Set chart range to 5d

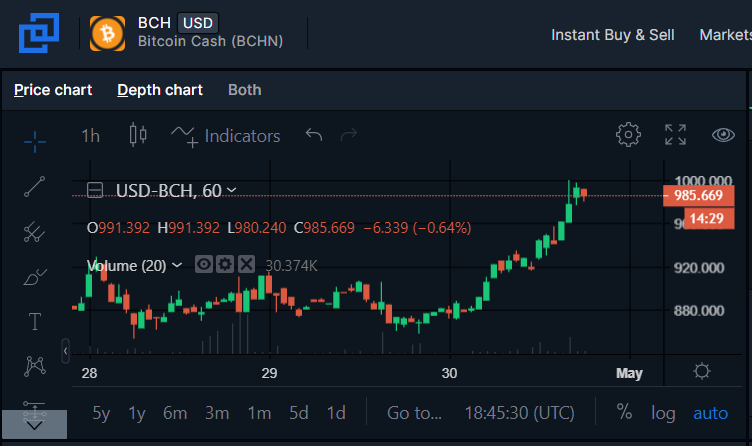pyautogui.click(x=298, y=413)
